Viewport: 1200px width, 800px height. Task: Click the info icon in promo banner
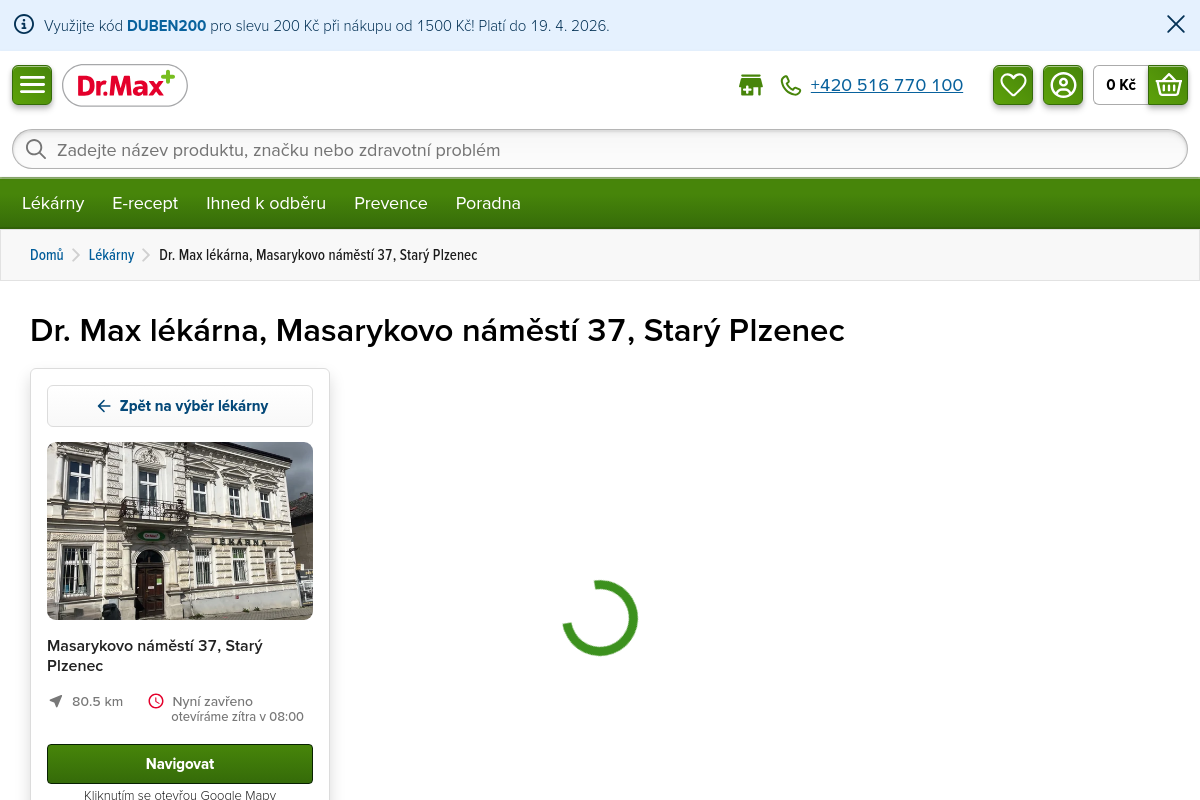[24, 25]
